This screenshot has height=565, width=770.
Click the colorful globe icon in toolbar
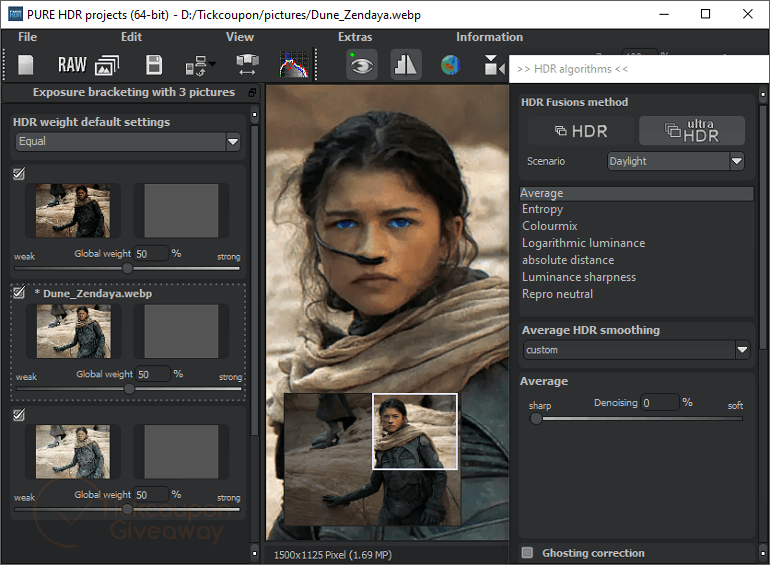450,65
